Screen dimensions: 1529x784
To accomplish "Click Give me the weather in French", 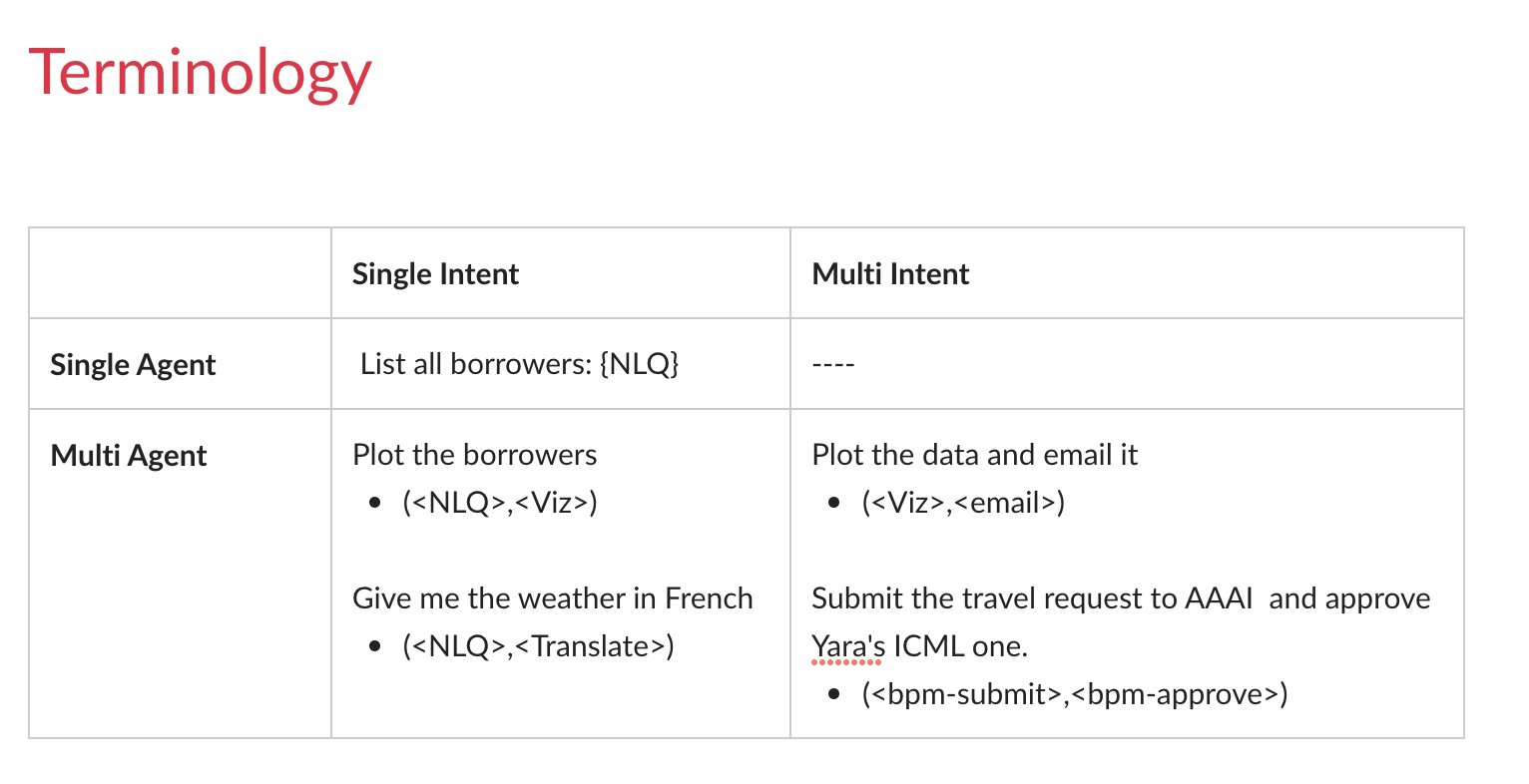I will tap(553, 598).
